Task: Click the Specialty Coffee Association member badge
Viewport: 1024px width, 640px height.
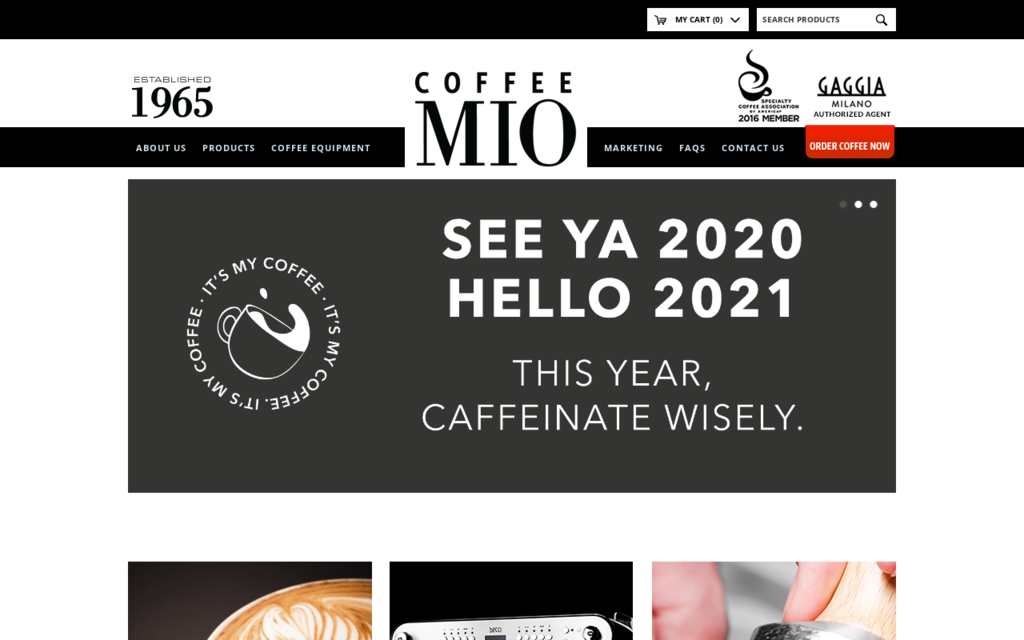Action: pyautogui.click(x=768, y=86)
